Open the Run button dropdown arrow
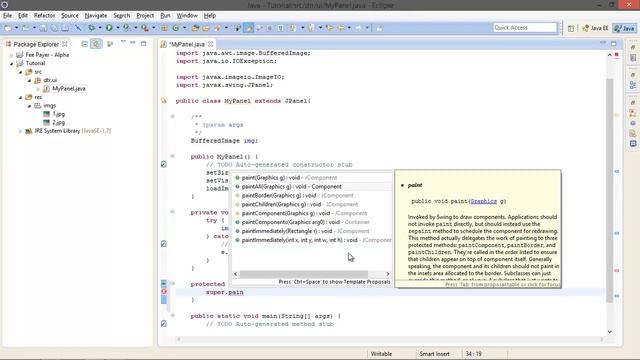 (x=118, y=28)
